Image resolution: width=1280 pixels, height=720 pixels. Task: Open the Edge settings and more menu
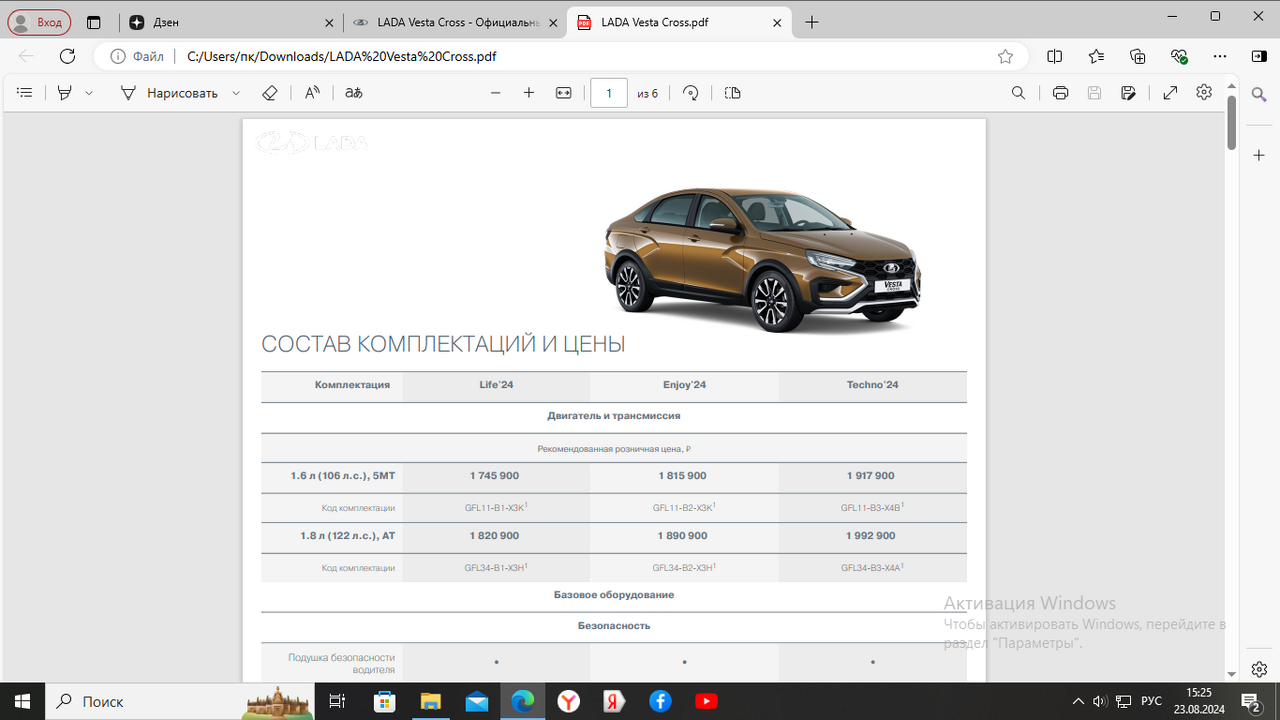1219,56
